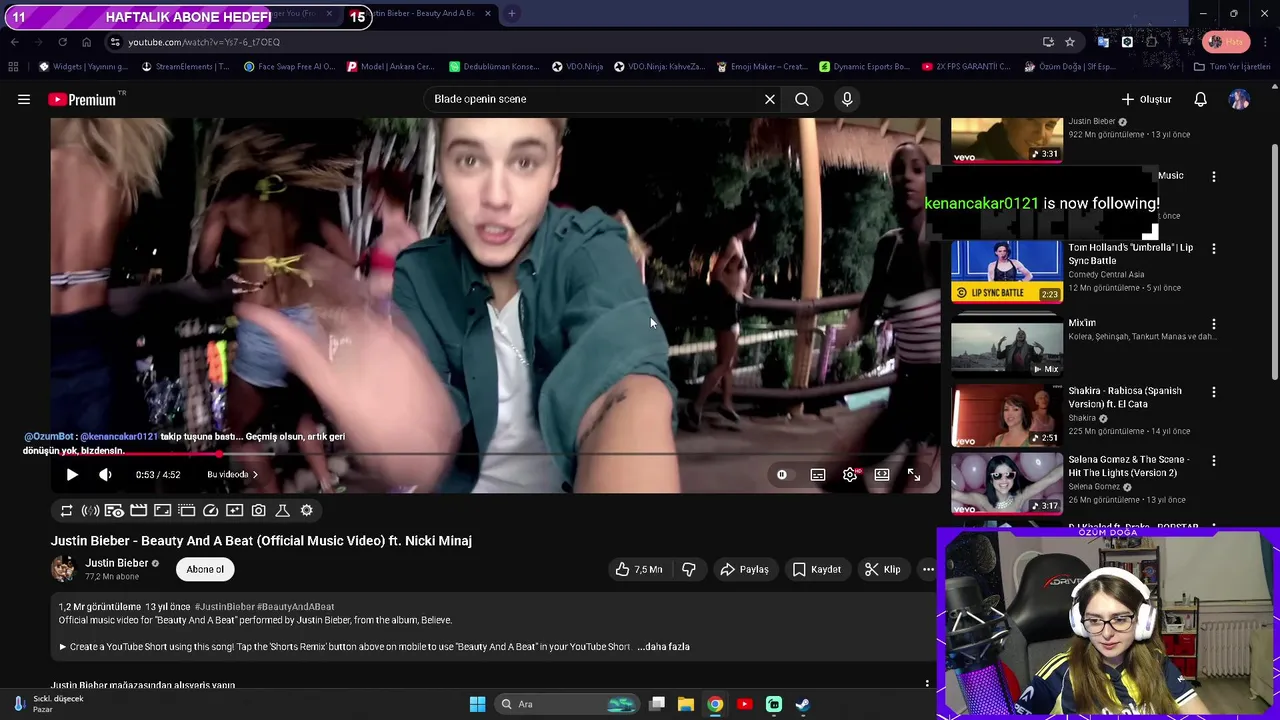Open options menu for Tom Holland video
The image size is (1280, 720).
tap(1214, 248)
